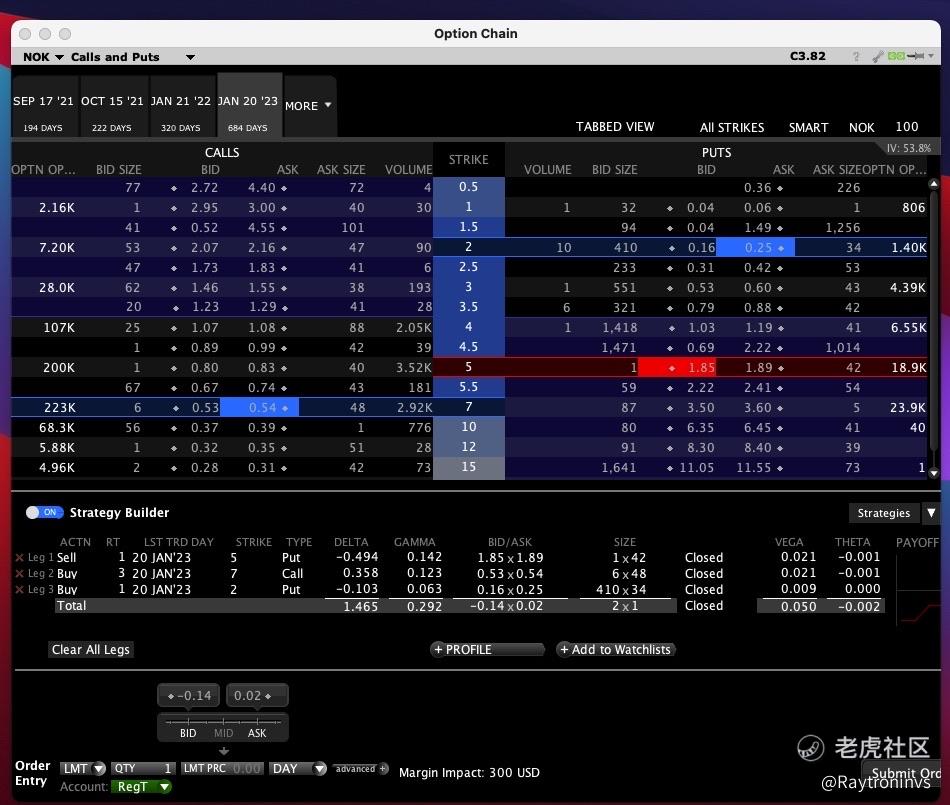
Task: Click put bid 1.85 at strike 5
Action: [x=676, y=368]
